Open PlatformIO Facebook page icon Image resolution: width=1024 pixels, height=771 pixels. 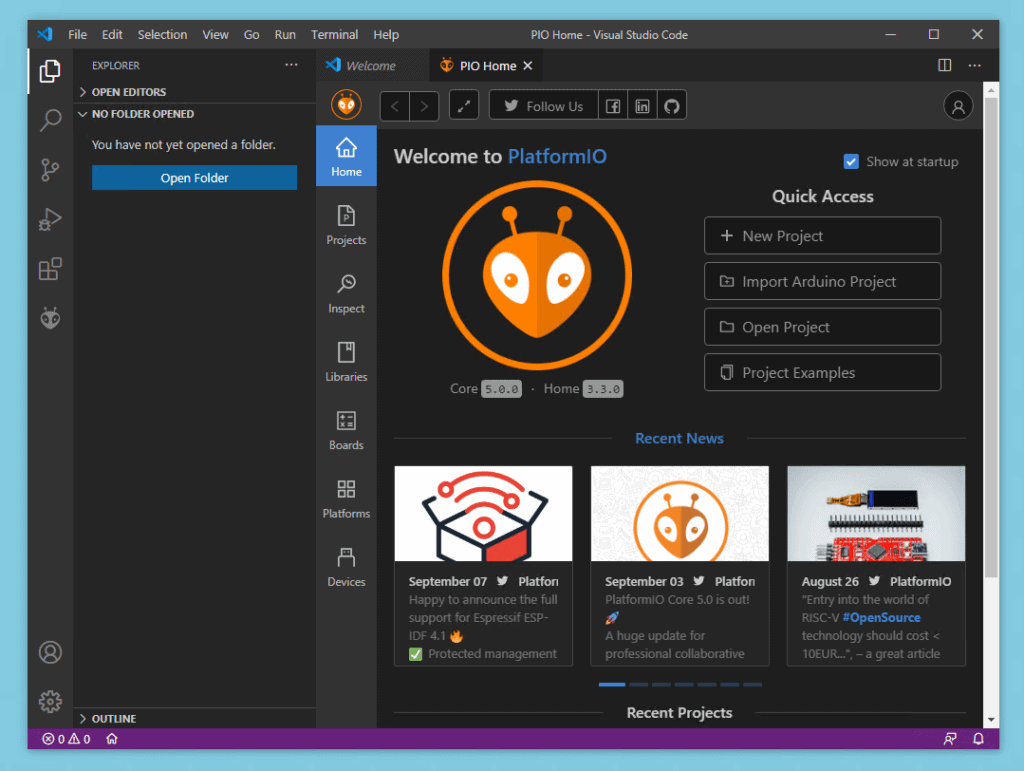[613, 106]
